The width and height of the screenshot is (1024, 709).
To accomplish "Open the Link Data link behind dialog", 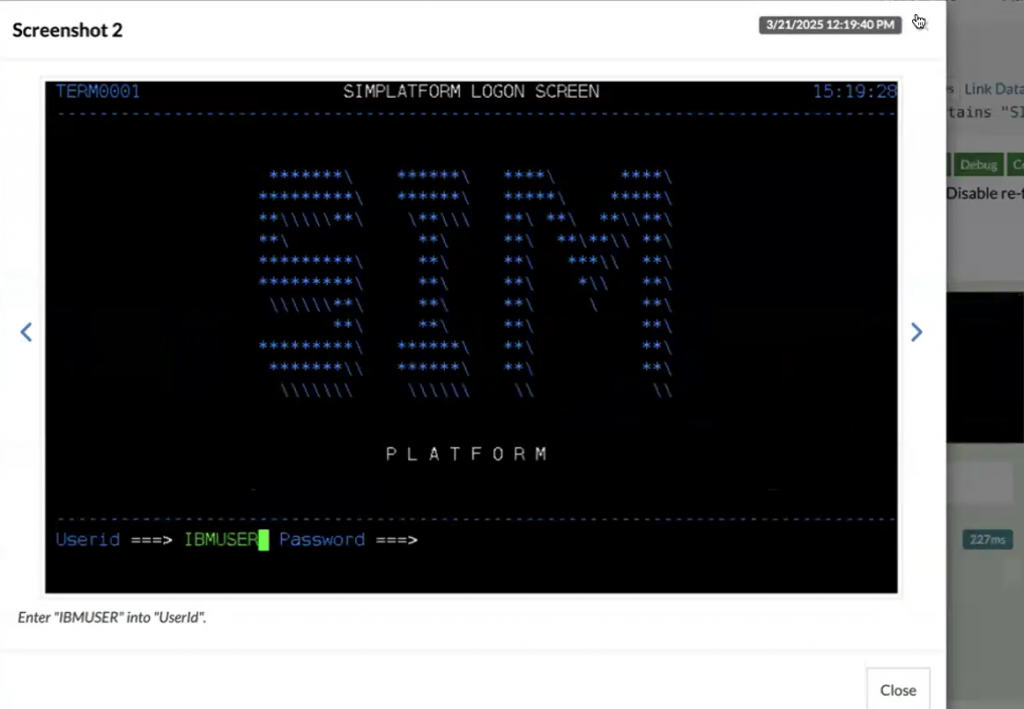I will (992, 89).
